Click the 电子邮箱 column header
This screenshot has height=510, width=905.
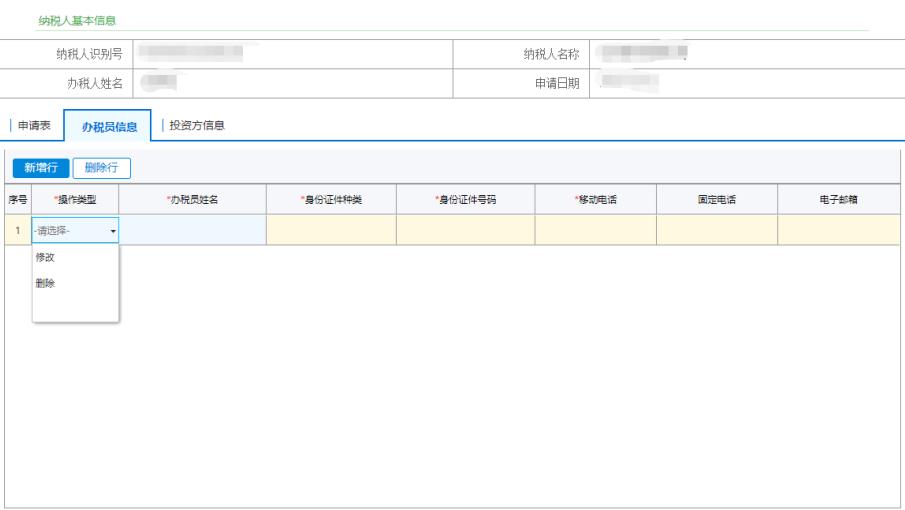pyautogui.click(x=838, y=200)
